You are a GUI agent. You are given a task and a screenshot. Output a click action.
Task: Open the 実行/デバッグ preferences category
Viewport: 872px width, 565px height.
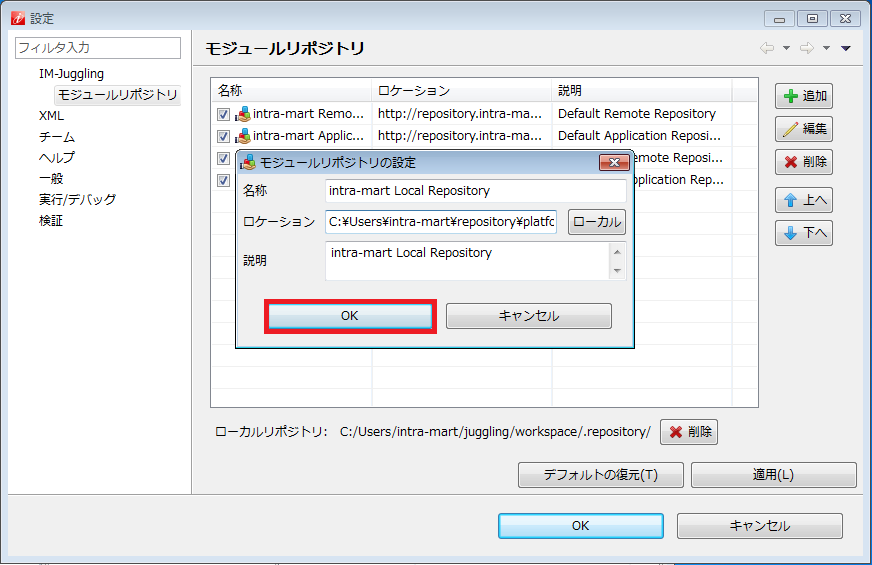[x=77, y=200]
